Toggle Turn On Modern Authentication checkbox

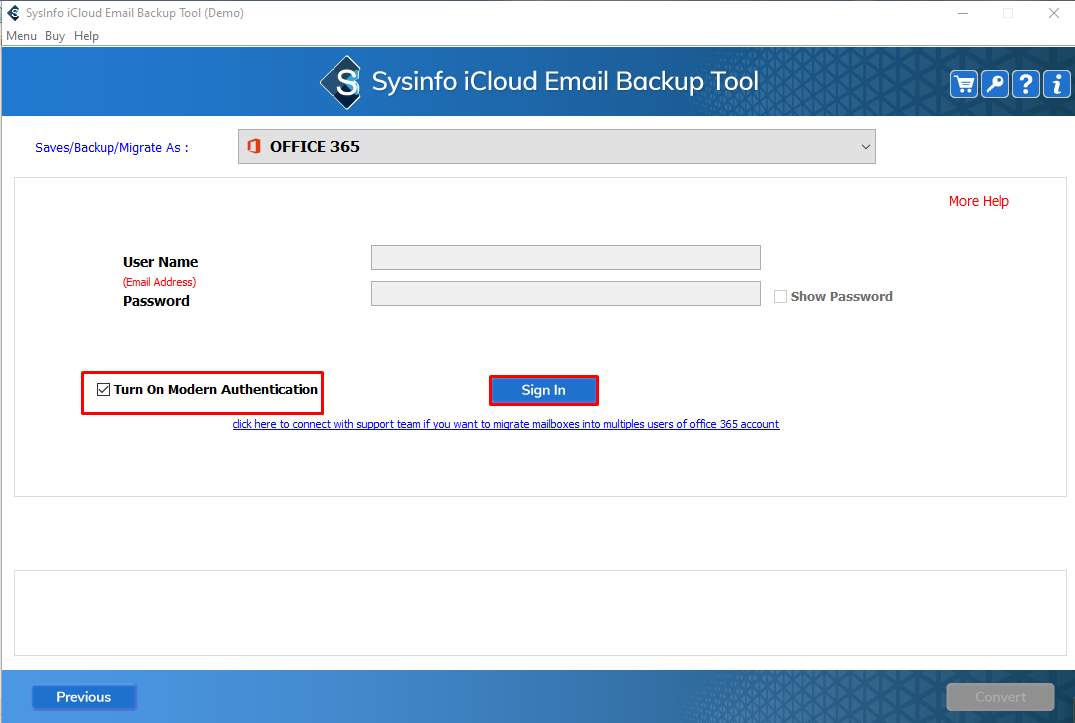[x=103, y=390]
